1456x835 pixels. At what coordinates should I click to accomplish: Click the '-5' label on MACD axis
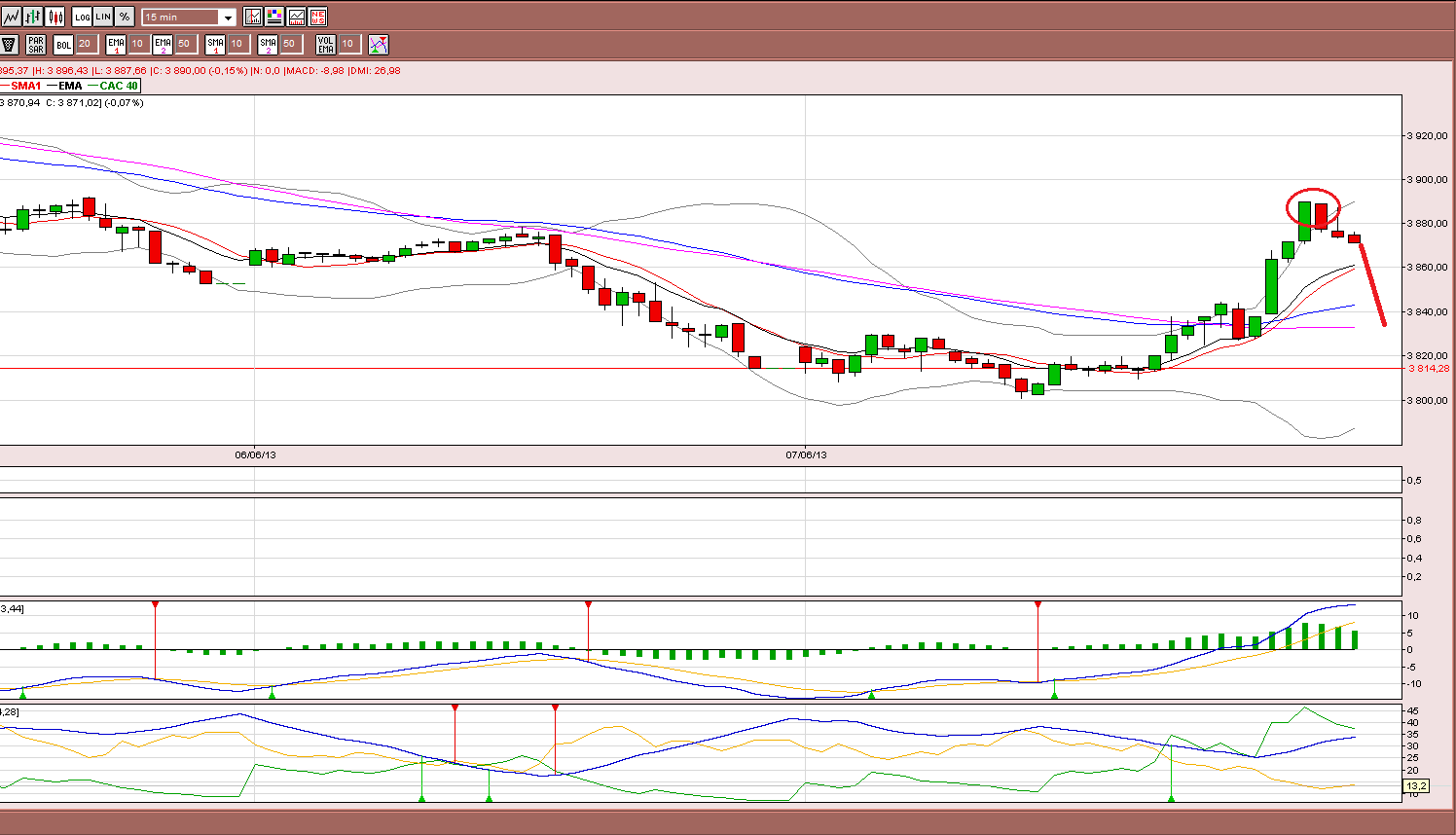(x=1413, y=667)
